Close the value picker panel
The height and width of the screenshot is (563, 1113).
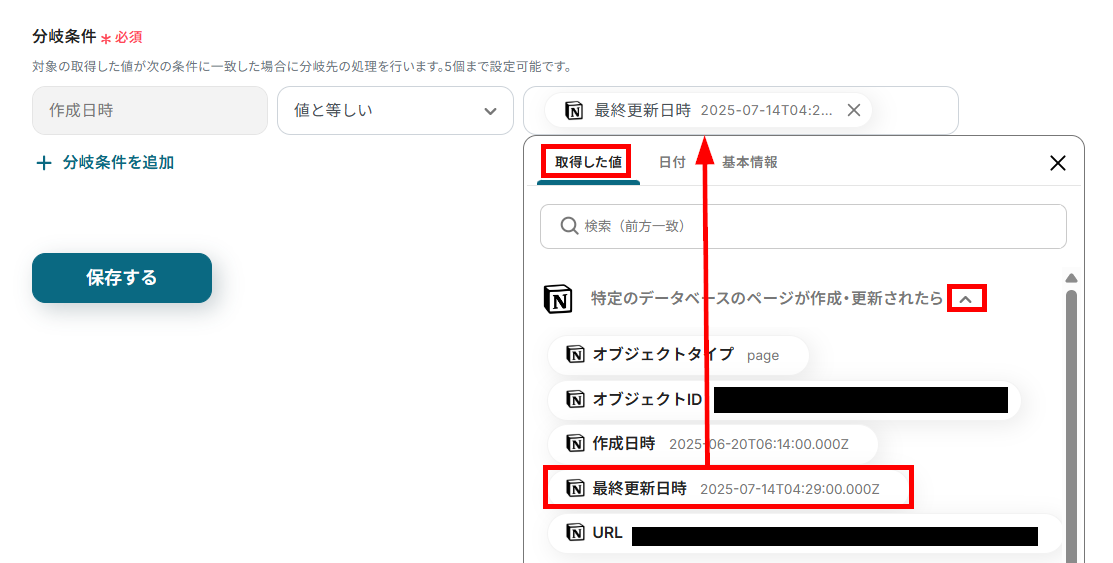pyautogui.click(x=1058, y=163)
